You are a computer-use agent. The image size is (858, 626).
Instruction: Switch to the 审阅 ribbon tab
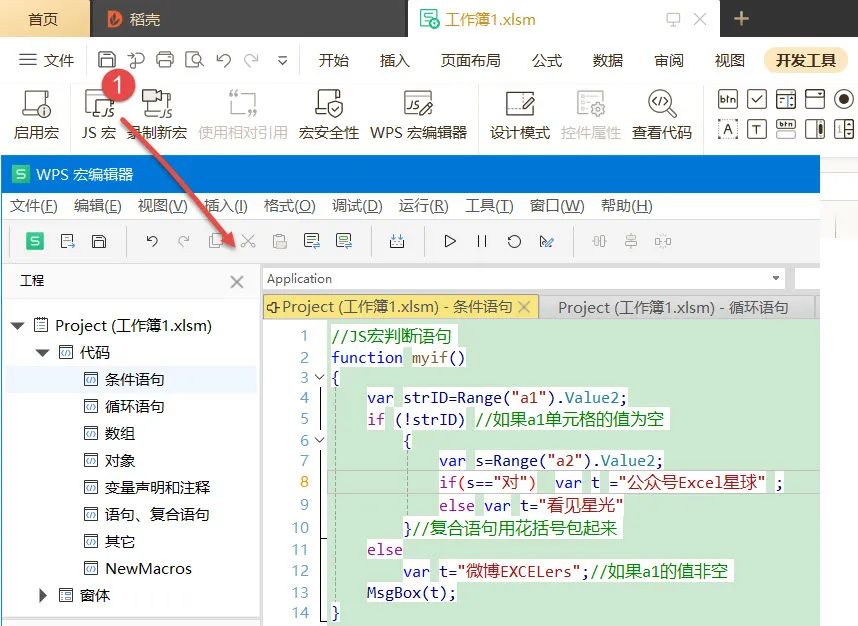pos(669,60)
